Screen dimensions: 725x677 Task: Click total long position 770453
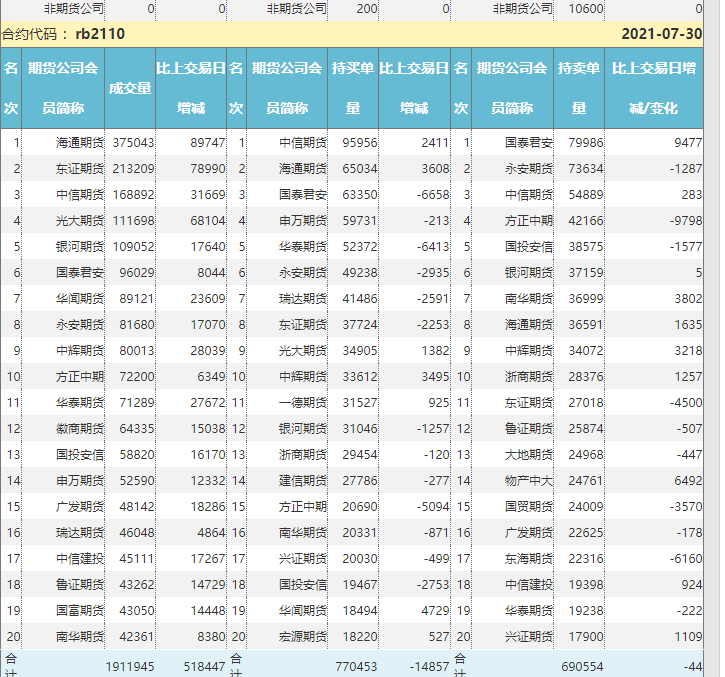click(356, 667)
